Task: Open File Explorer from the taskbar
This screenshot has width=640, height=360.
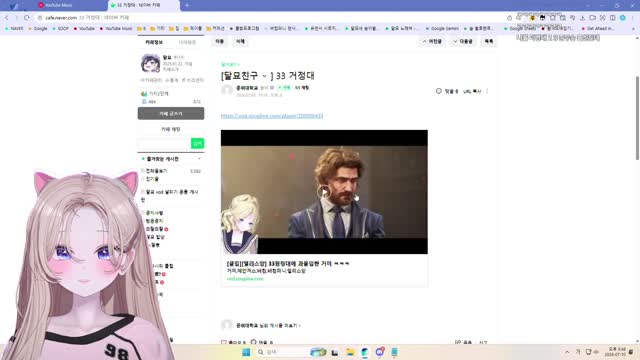Action: click(x=350, y=352)
